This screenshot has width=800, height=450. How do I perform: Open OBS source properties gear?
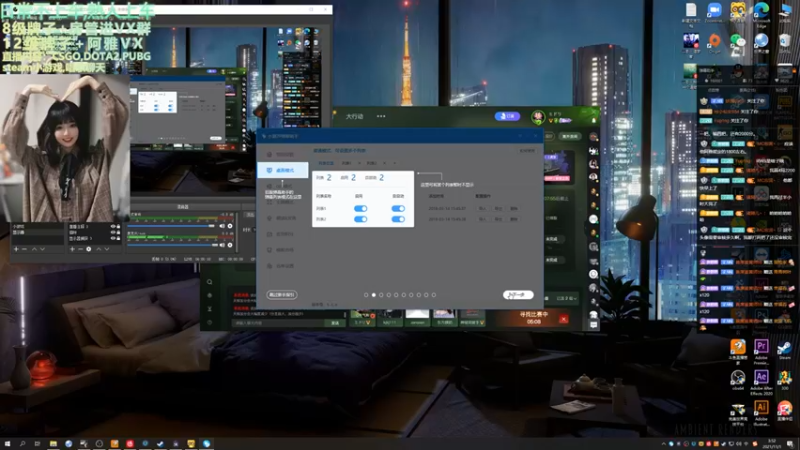89,249
